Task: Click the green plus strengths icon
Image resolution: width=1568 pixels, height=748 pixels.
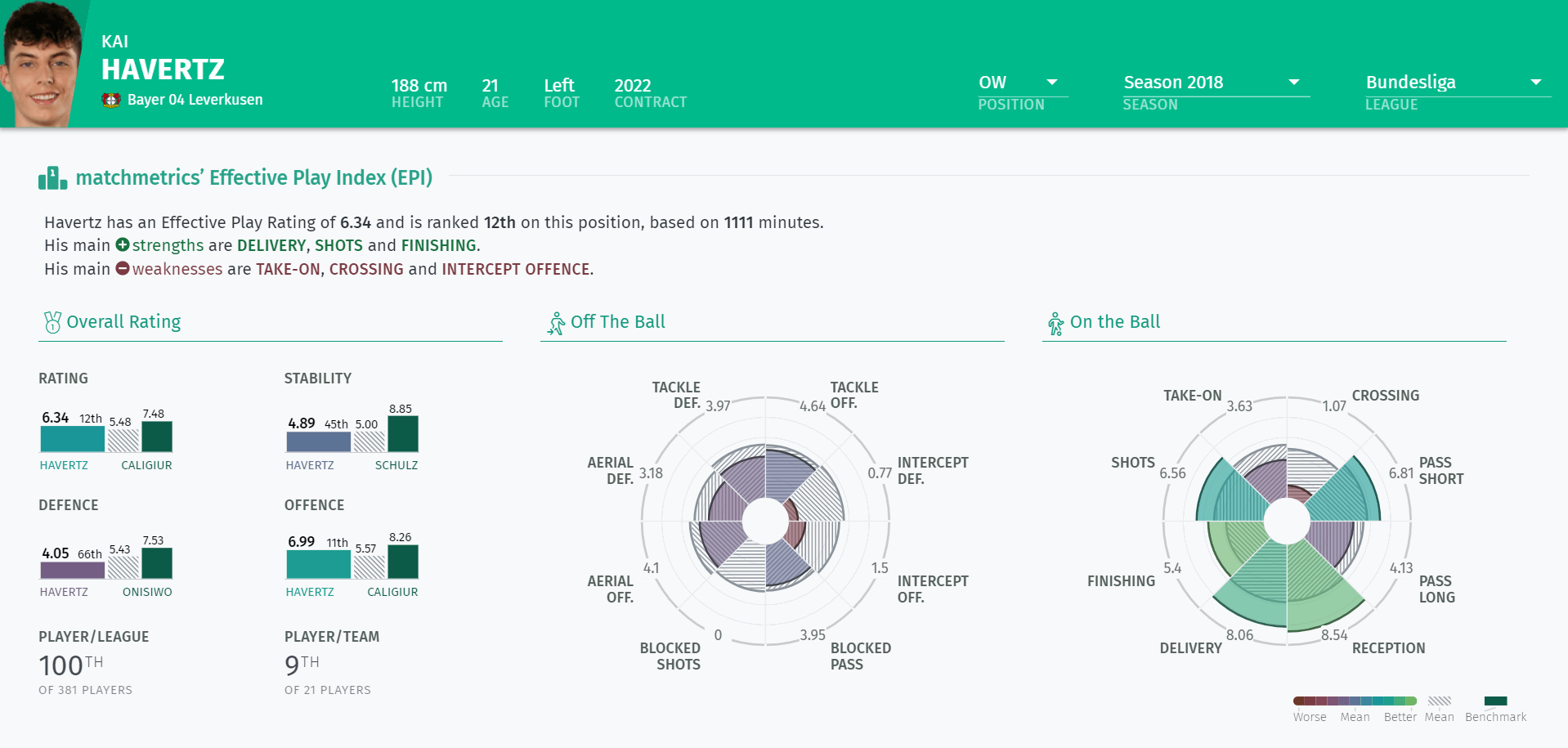Action: pyautogui.click(x=123, y=244)
